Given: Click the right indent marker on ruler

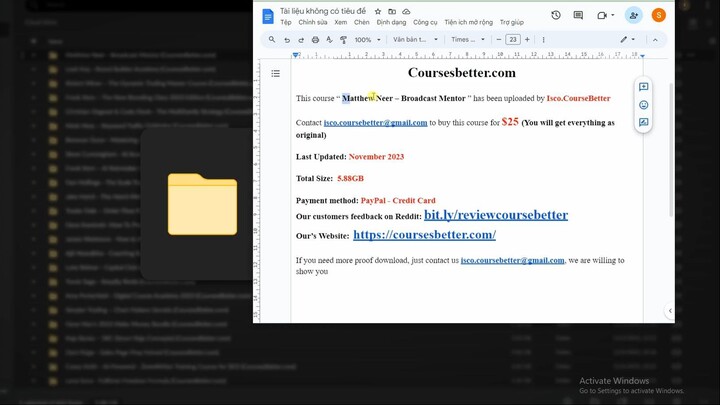Looking at the screenshot, I should tap(642, 56).
